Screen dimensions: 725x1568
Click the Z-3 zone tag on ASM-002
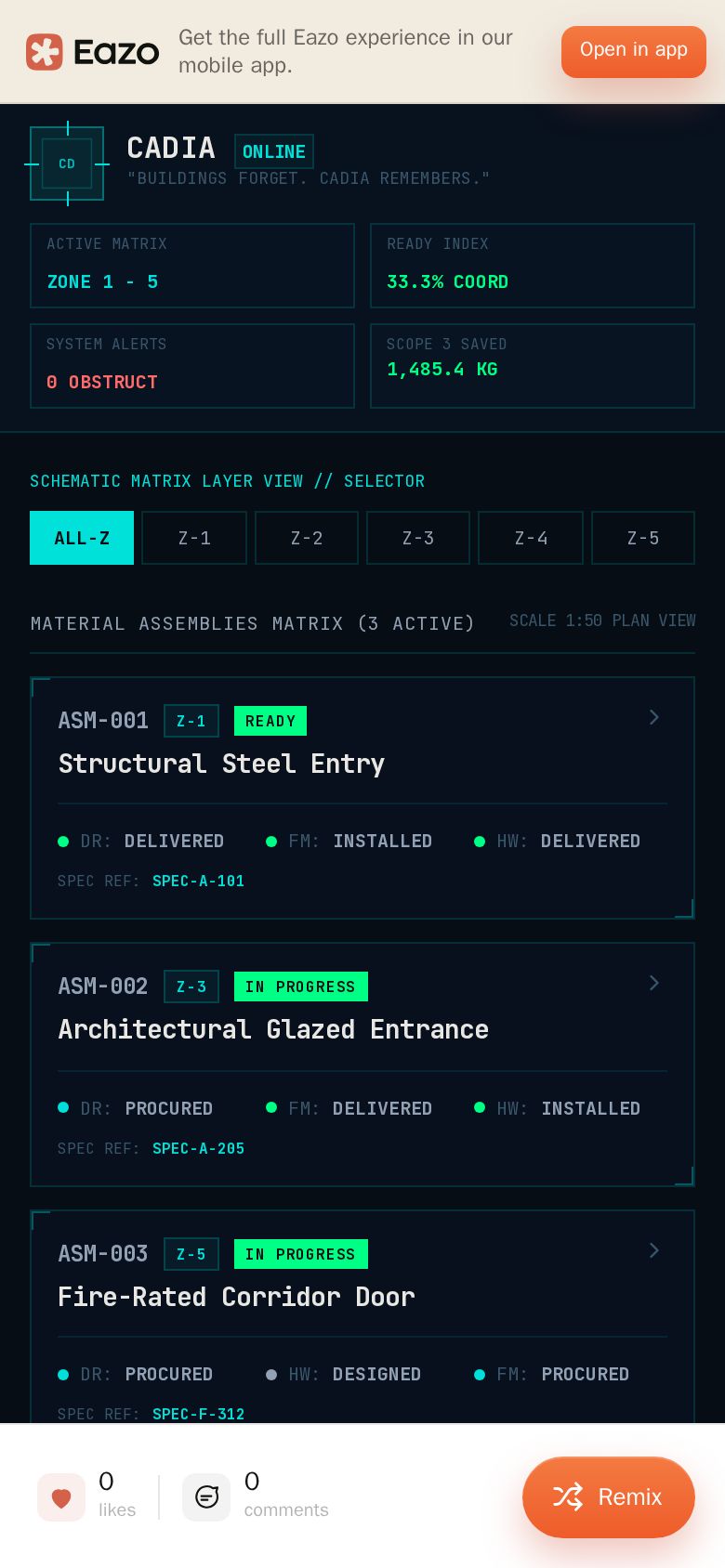[x=191, y=987]
